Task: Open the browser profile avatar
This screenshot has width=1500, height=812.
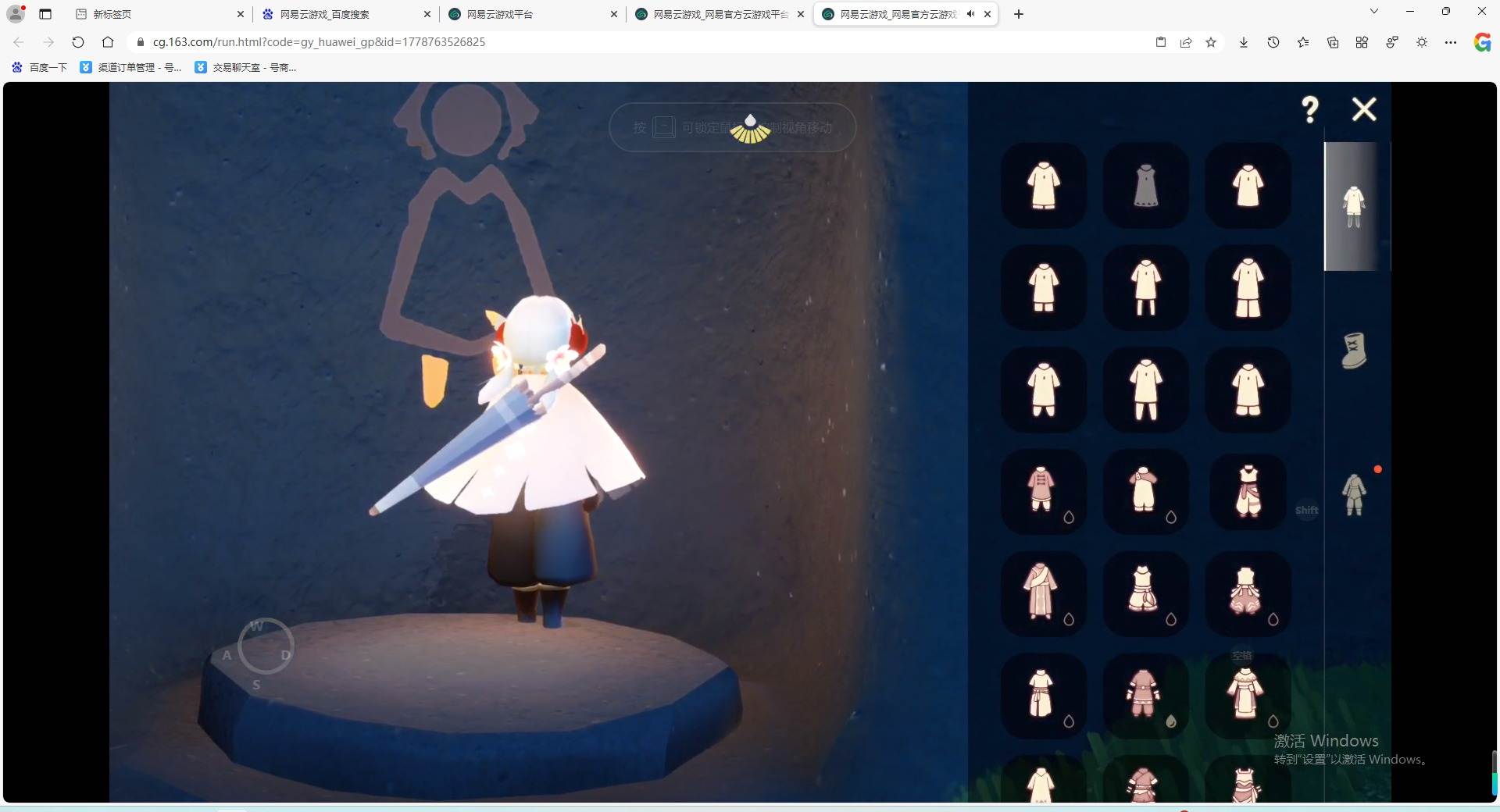Action: tap(16, 14)
